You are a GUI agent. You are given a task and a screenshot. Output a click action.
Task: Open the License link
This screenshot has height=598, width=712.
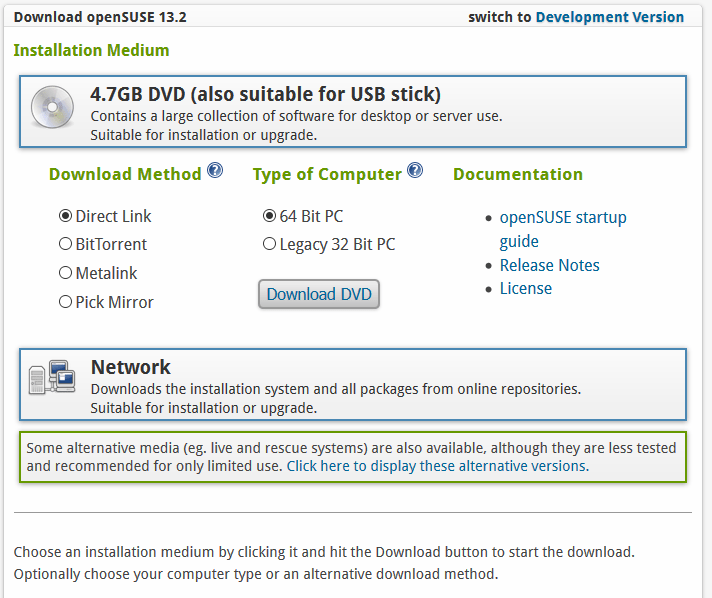click(x=526, y=288)
